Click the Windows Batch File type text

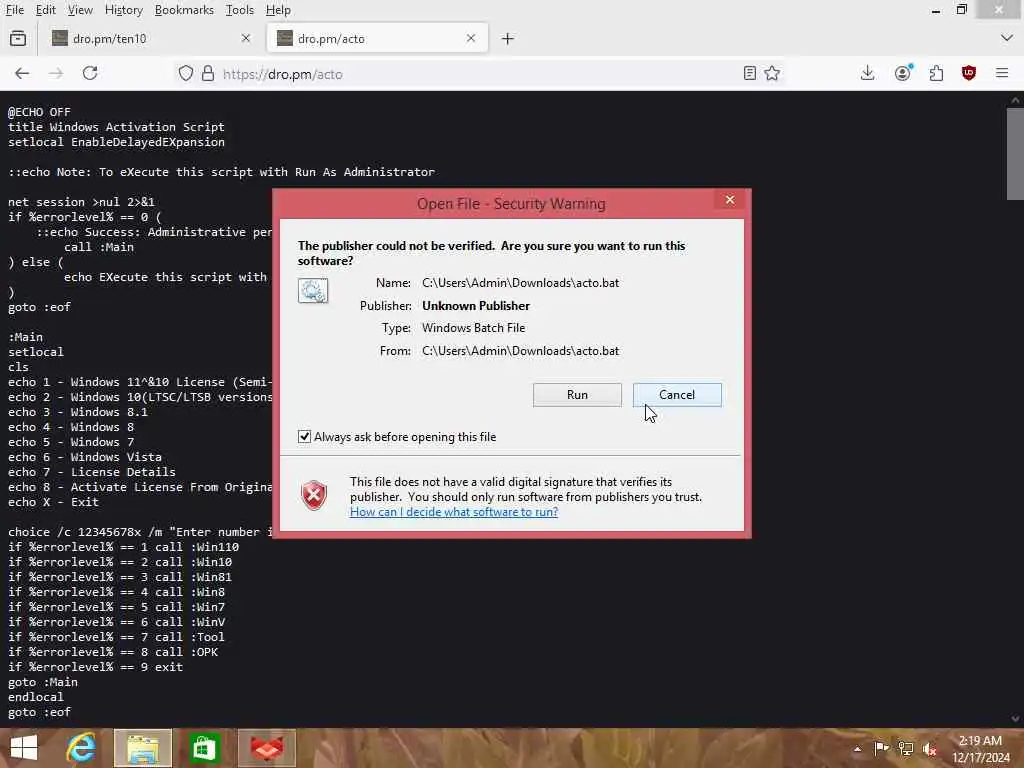(x=473, y=328)
